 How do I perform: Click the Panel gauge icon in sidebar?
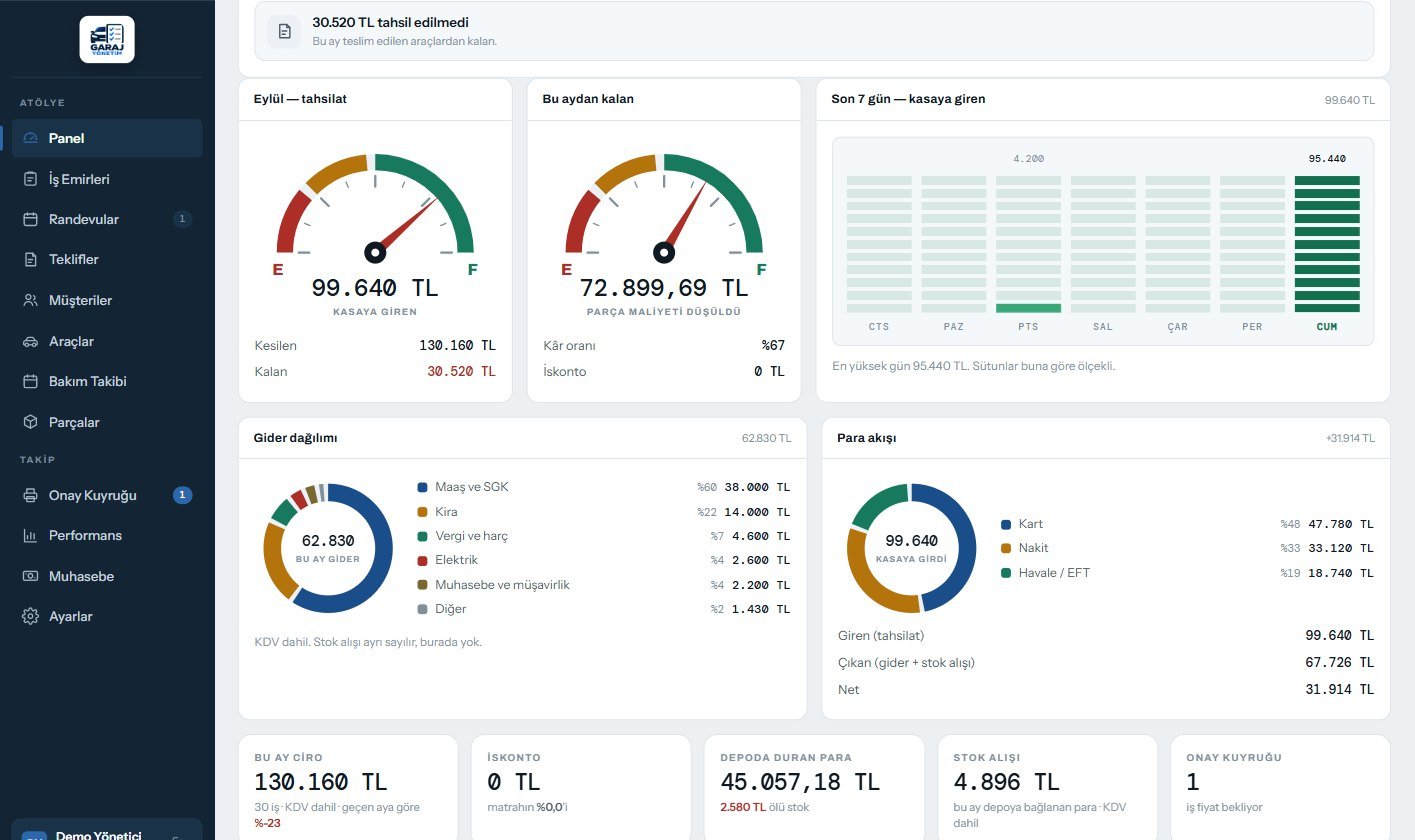(30, 138)
